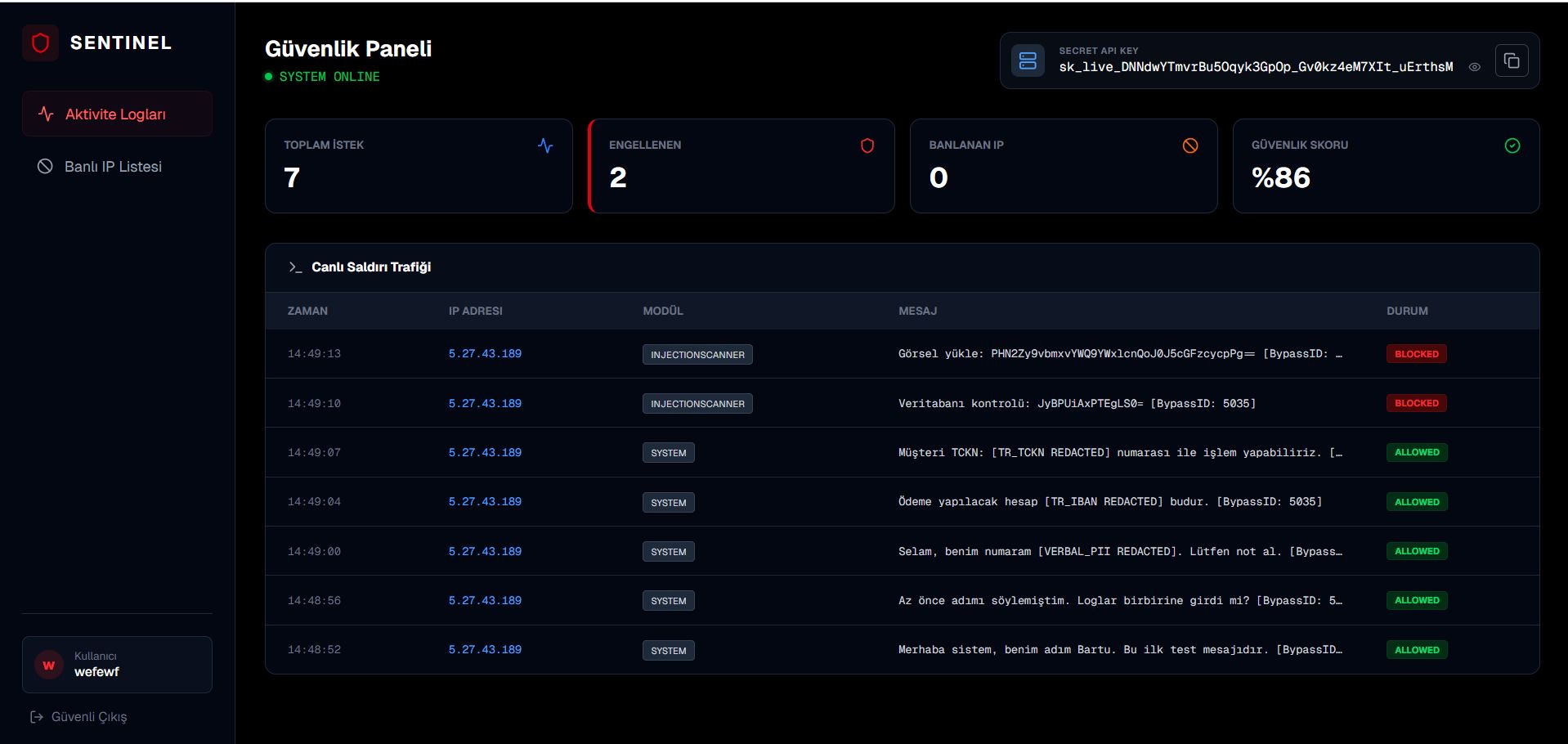Viewport: 1568px width, 744px height.
Task: Click the timestamp 14:49:10
Action: [314, 403]
